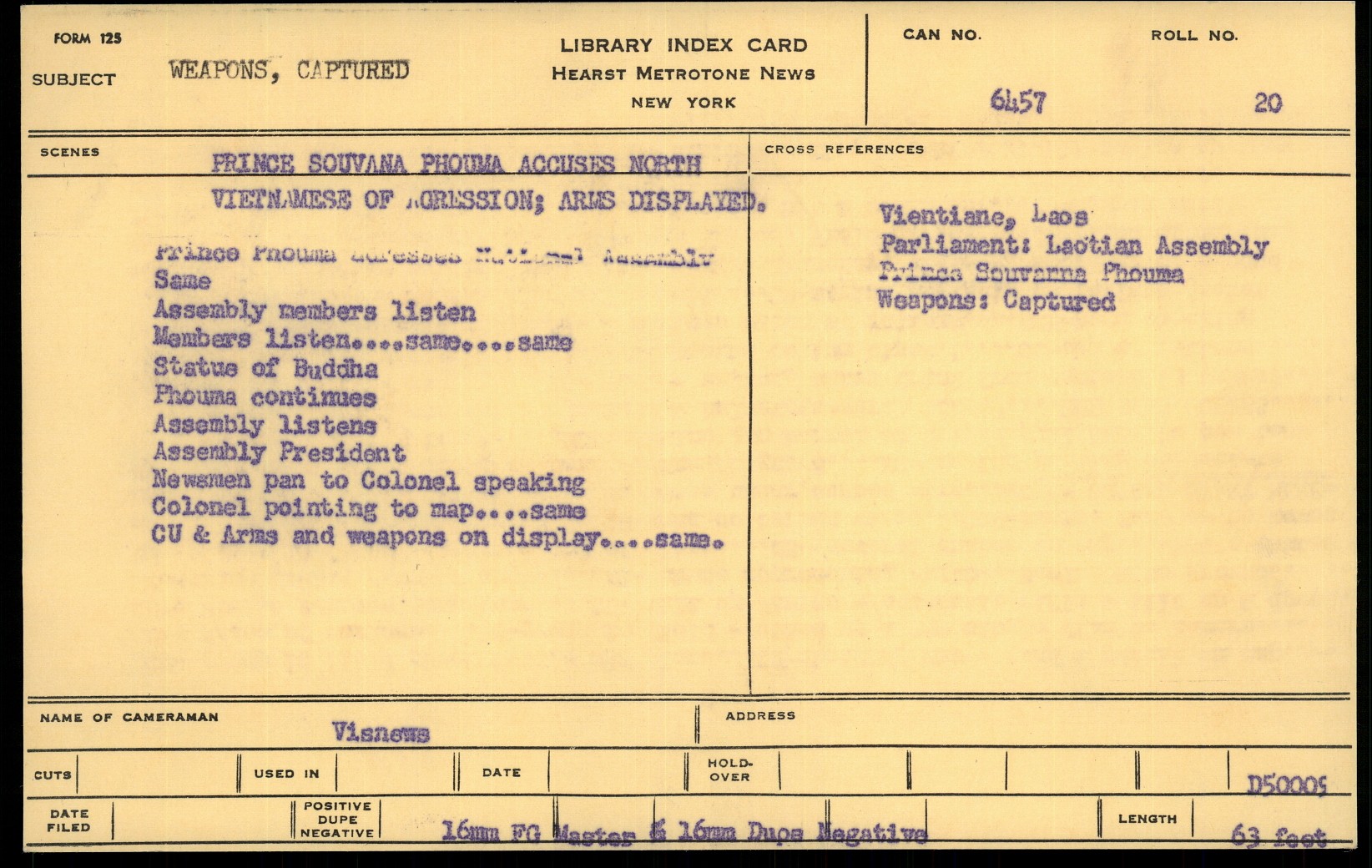Select the 'Weapons: Captured' cross reference

(996, 300)
